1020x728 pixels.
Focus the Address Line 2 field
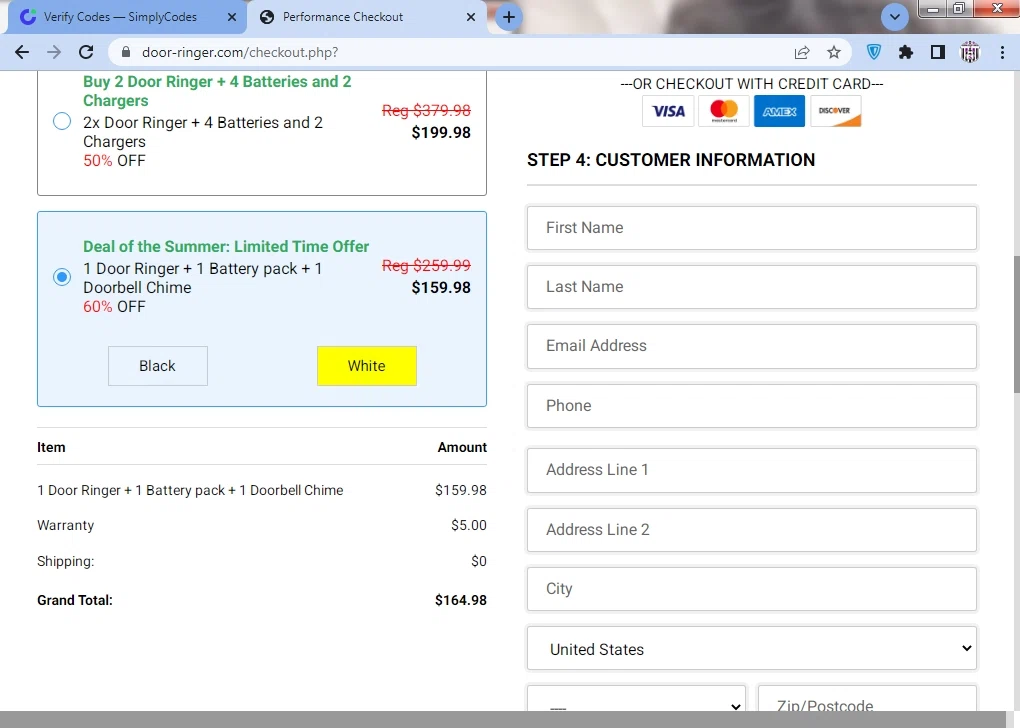pos(751,530)
